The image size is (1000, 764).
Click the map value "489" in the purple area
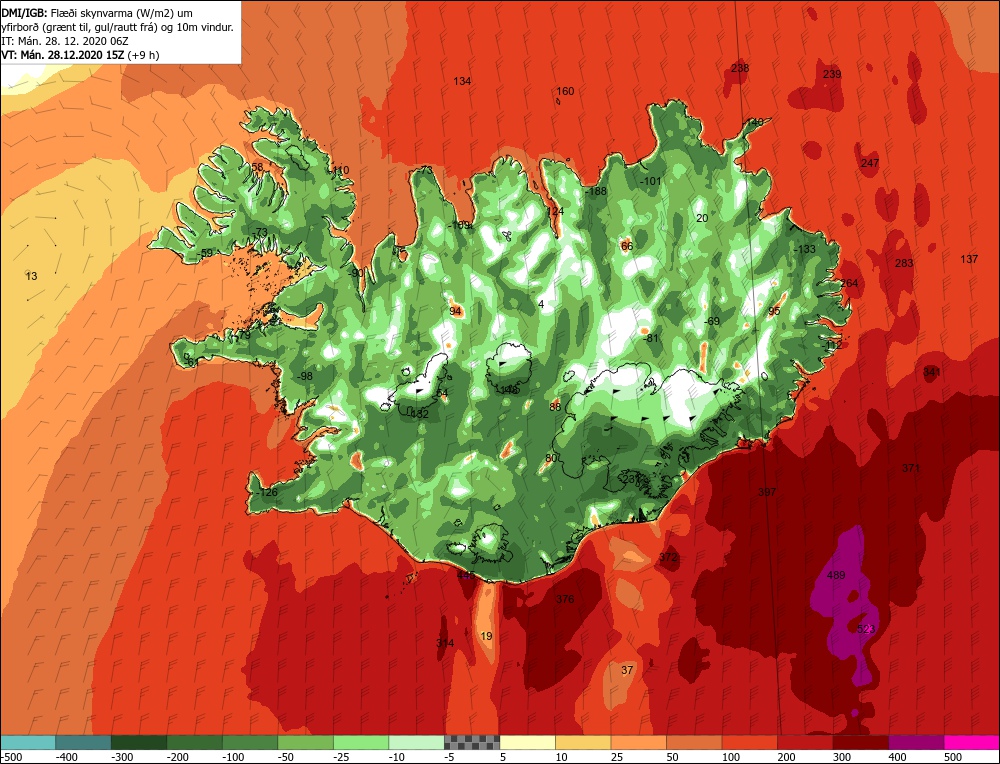pos(836,575)
